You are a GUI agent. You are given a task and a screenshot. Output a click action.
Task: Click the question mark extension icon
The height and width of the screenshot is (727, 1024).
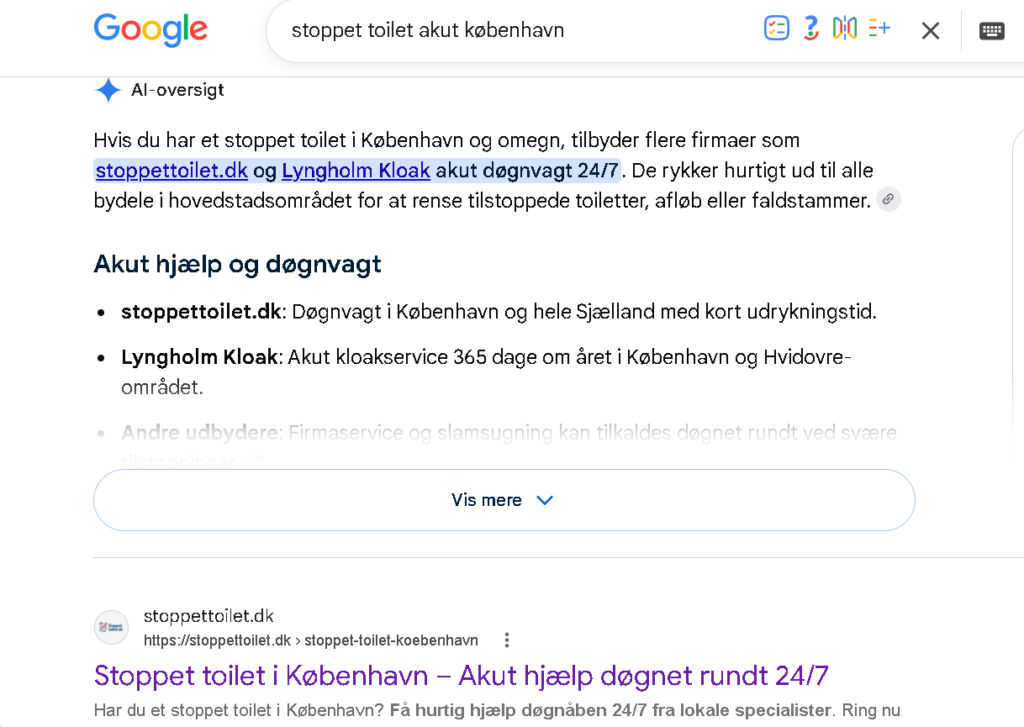pyautogui.click(x=810, y=29)
